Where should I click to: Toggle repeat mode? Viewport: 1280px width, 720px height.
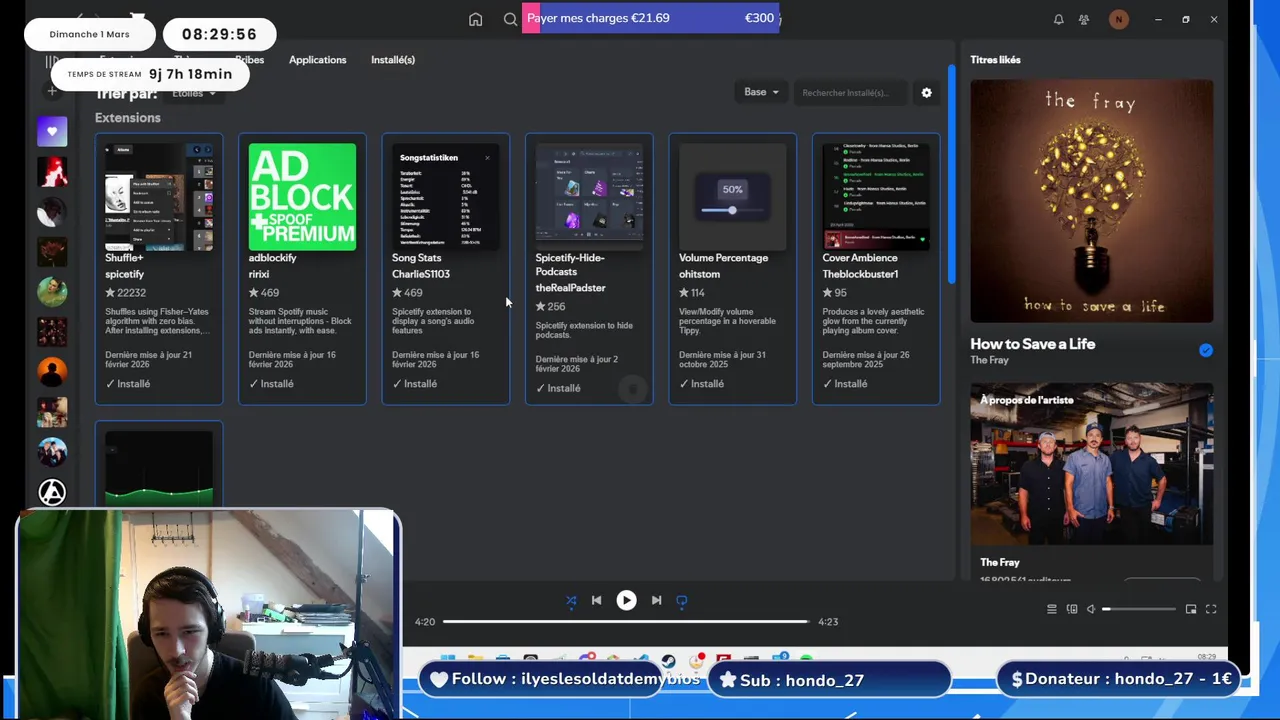click(x=682, y=601)
